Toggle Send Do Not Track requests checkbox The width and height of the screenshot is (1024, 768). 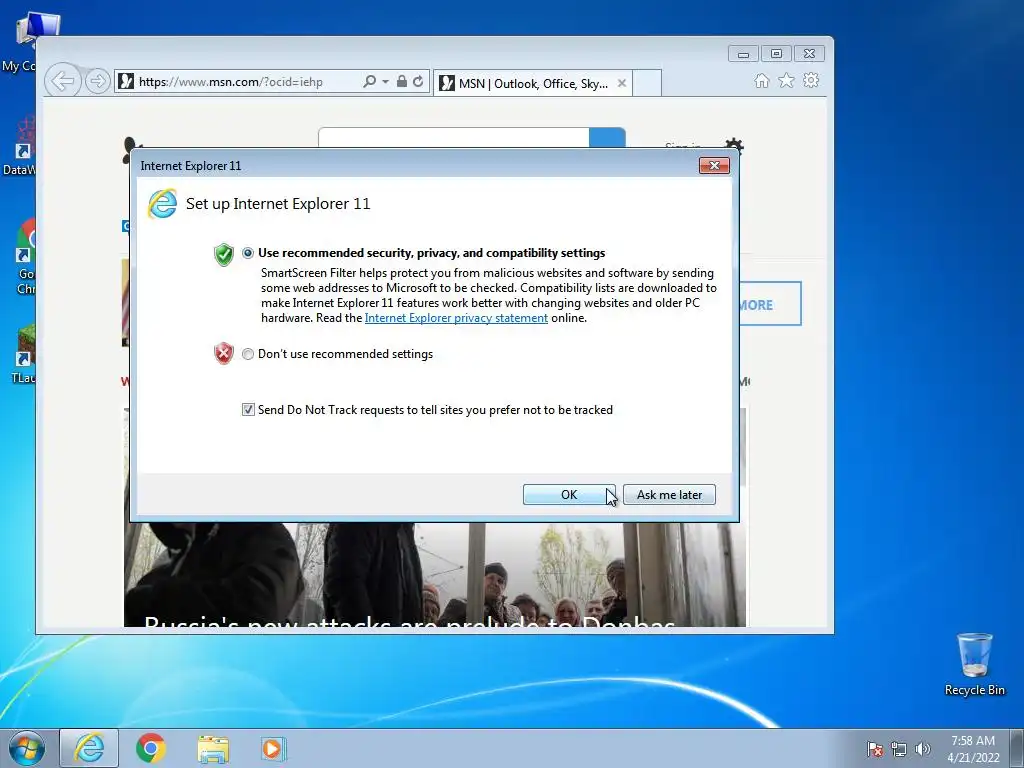(248, 409)
